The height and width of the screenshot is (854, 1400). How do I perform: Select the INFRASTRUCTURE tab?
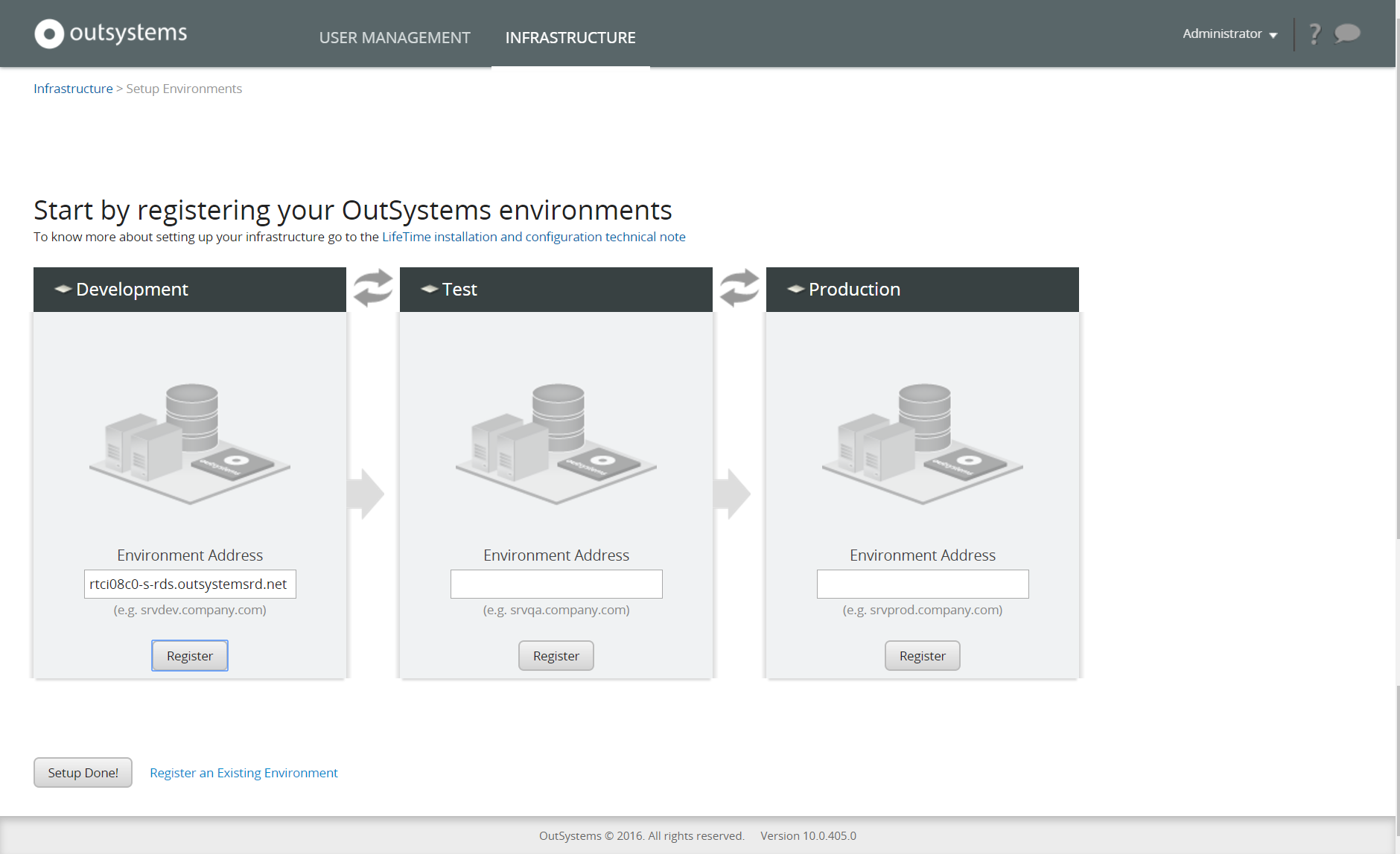point(570,37)
